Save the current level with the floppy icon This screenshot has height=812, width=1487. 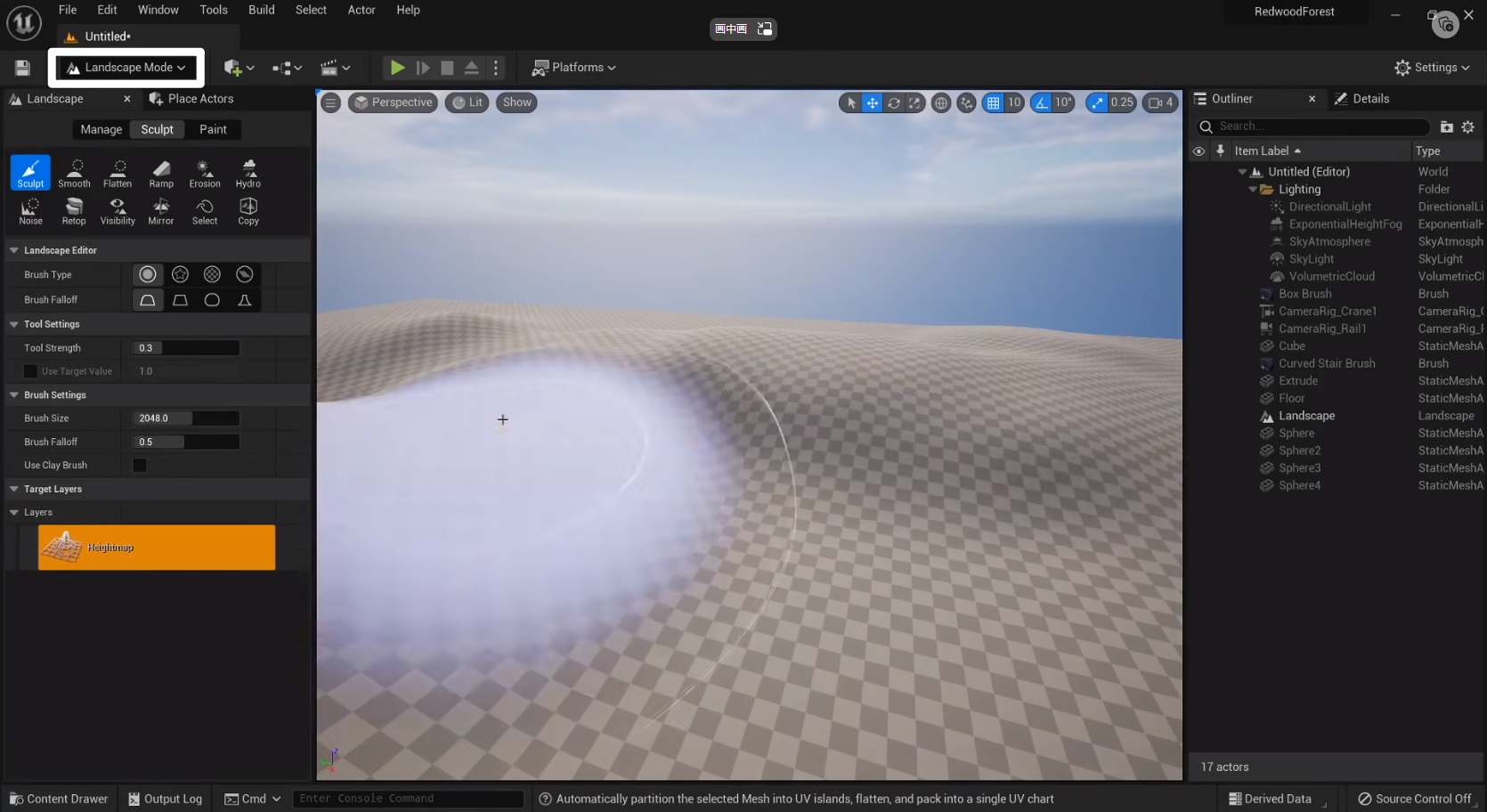[x=23, y=68]
